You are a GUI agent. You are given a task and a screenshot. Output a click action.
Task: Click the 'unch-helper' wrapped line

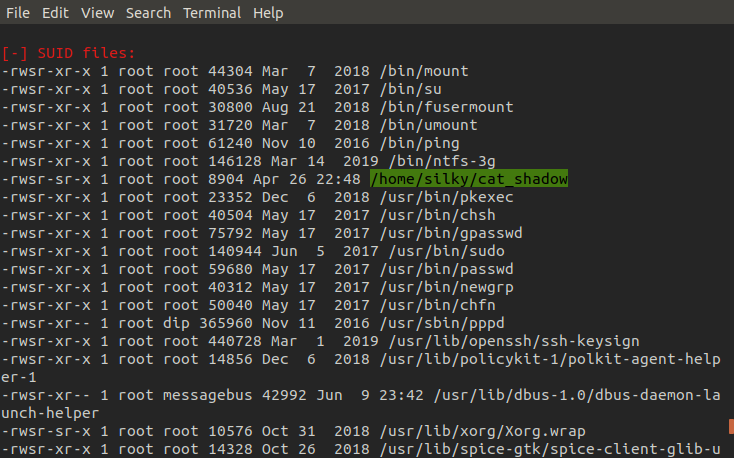[x=50, y=414]
